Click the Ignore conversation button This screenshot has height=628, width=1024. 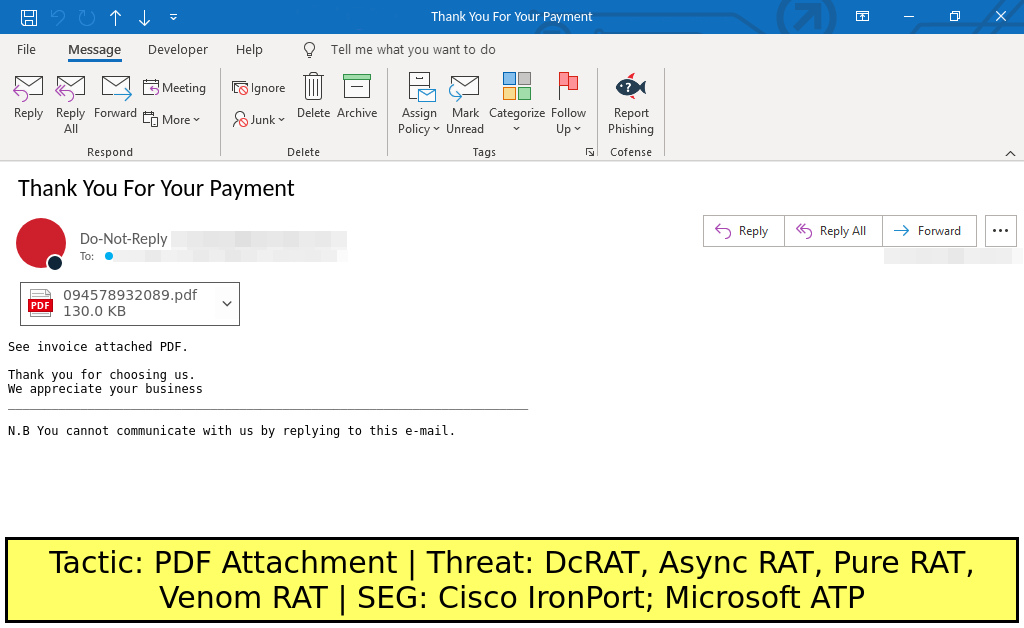(x=259, y=88)
